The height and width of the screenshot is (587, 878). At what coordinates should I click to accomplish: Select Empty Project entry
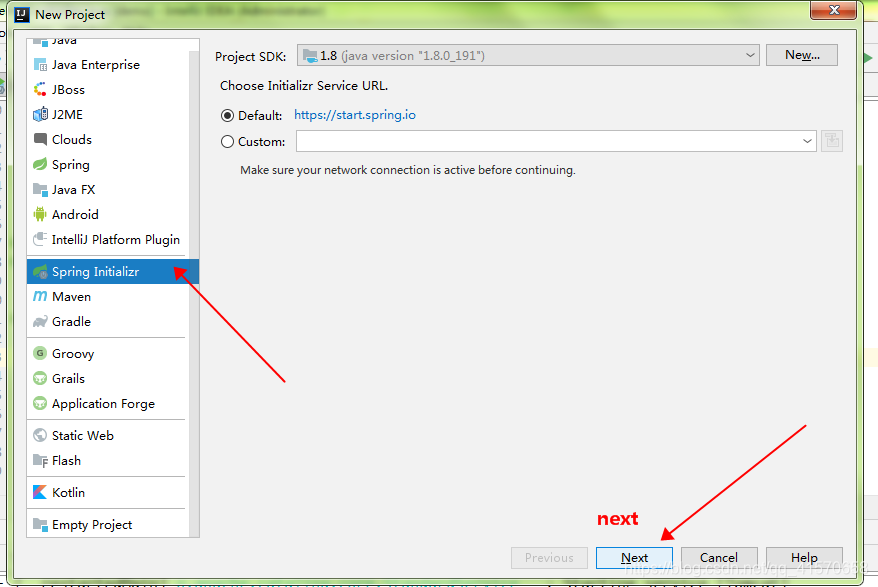(92, 525)
